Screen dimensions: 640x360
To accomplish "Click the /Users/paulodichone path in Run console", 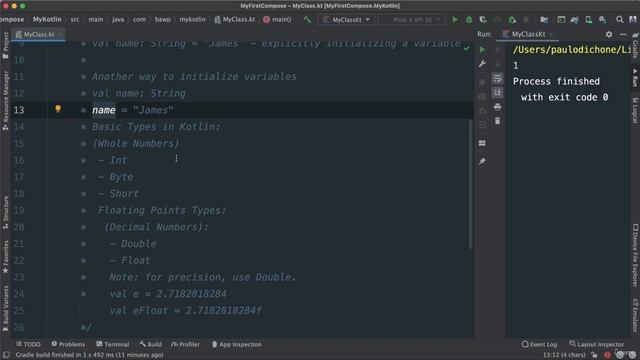I will [571, 50].
